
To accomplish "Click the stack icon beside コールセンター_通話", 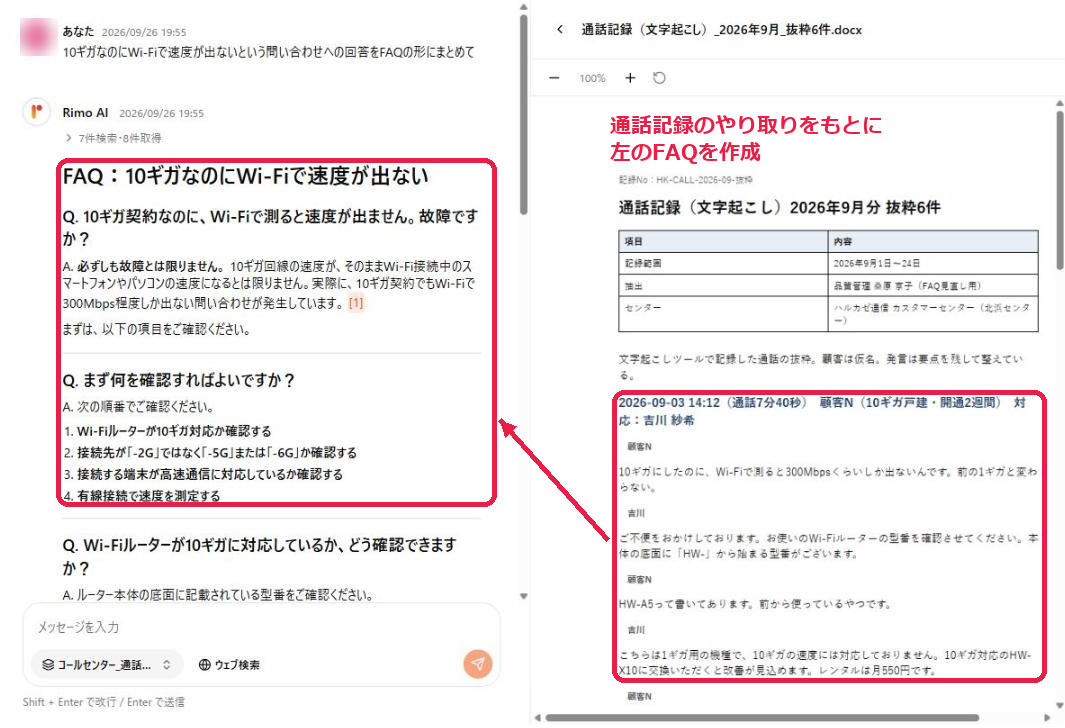I will click(48, 665).
